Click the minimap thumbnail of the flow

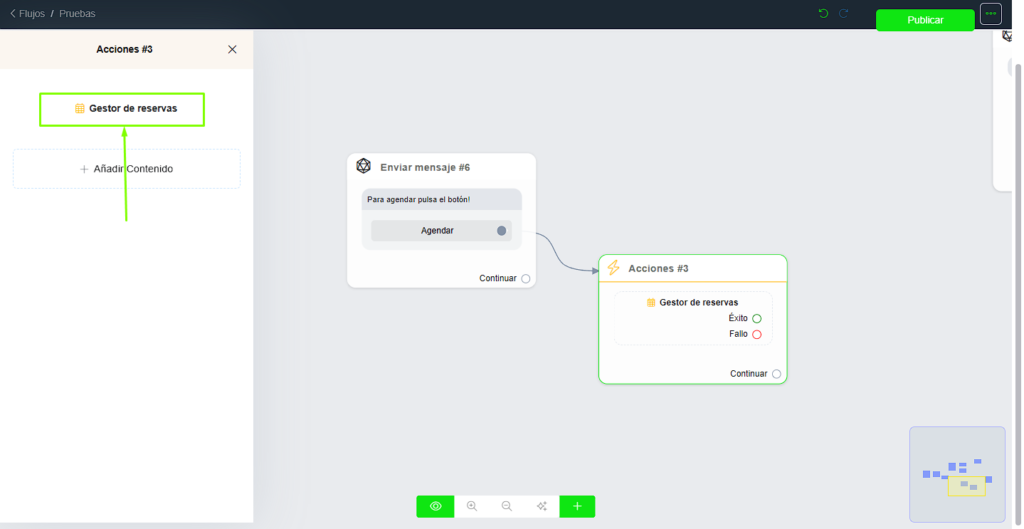tap(957, 474)
